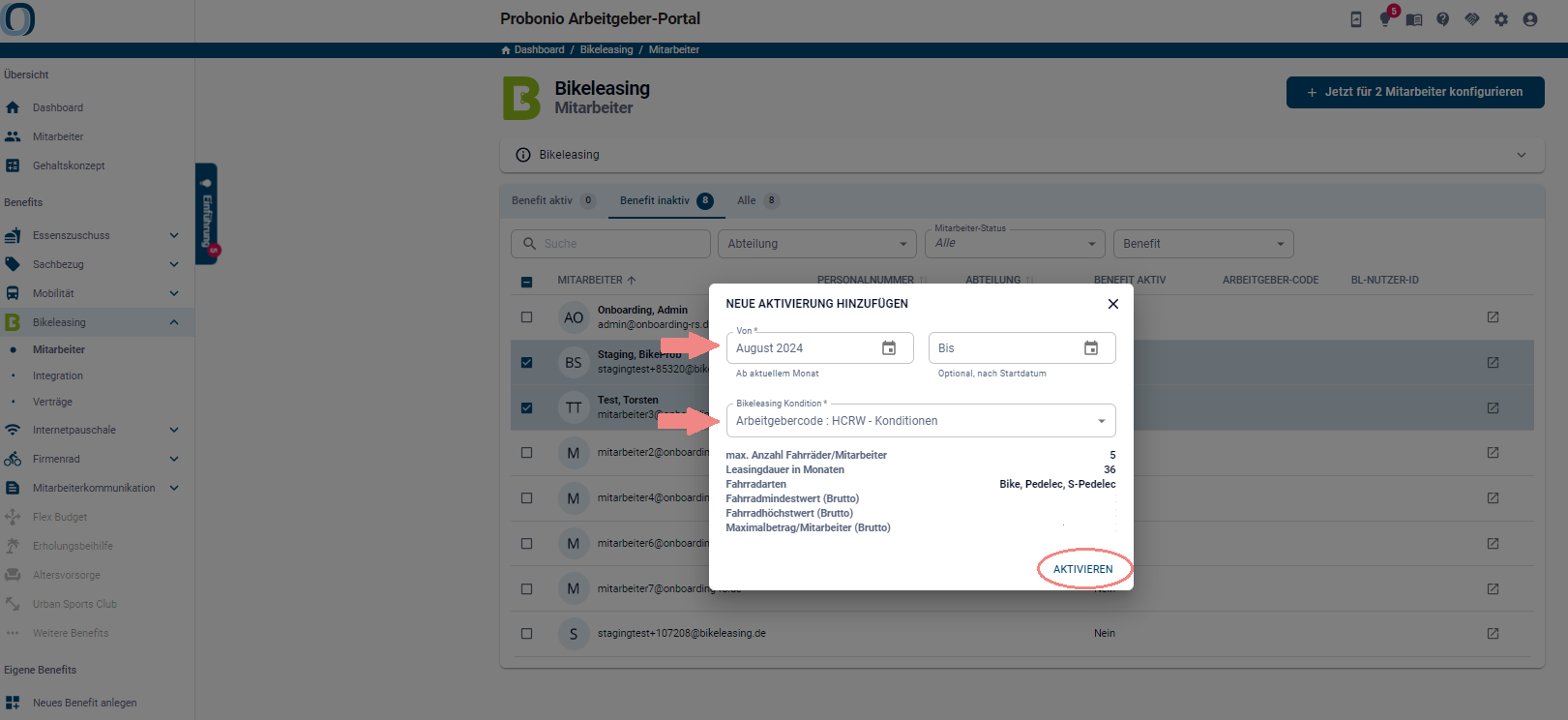Toggle the select-all checkbox in table header
This screenshot has height=720, width=1568.
click(x=526, y=282)
